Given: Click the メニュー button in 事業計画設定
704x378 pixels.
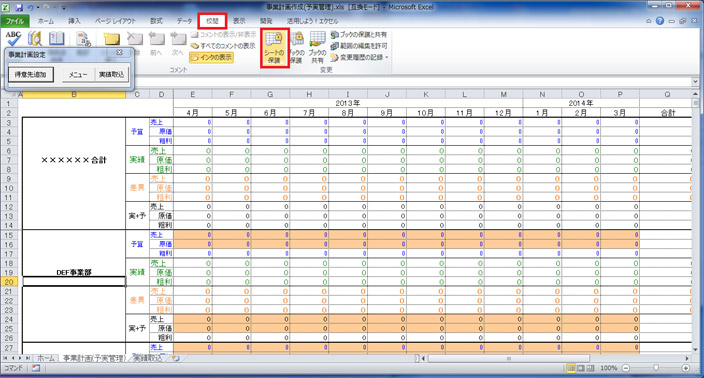Looking at the screenshot, I should tap(78, 75).
